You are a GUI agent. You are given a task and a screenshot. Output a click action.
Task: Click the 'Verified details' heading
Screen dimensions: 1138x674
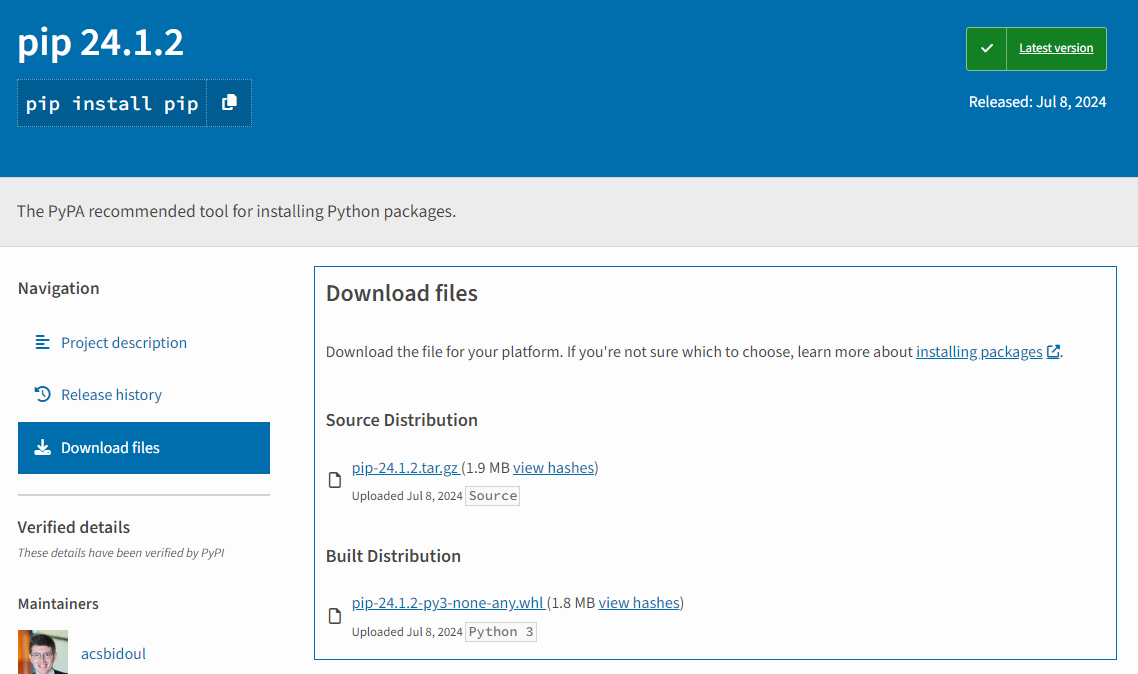[73, 527]
